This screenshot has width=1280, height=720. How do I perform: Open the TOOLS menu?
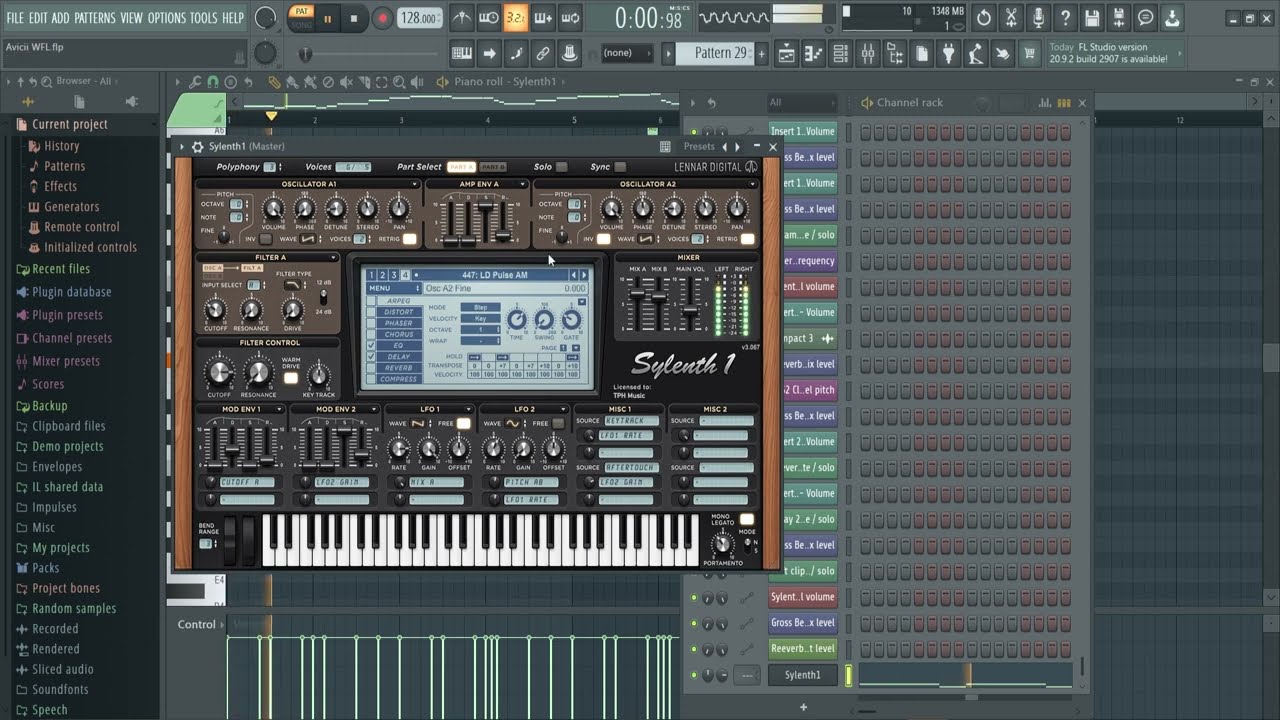(x=203, y=18)
